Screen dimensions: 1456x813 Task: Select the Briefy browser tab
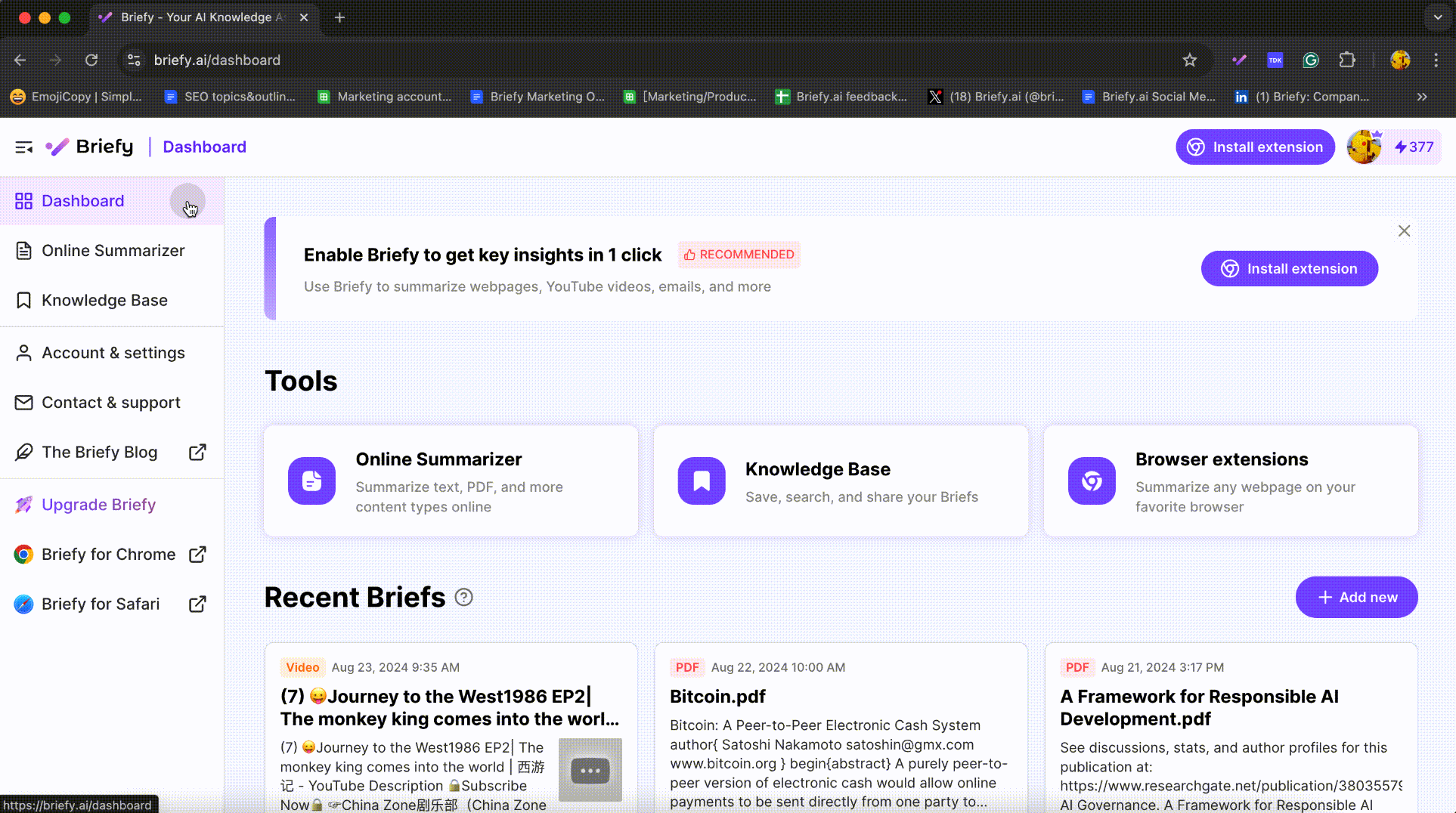pos(204,17)
